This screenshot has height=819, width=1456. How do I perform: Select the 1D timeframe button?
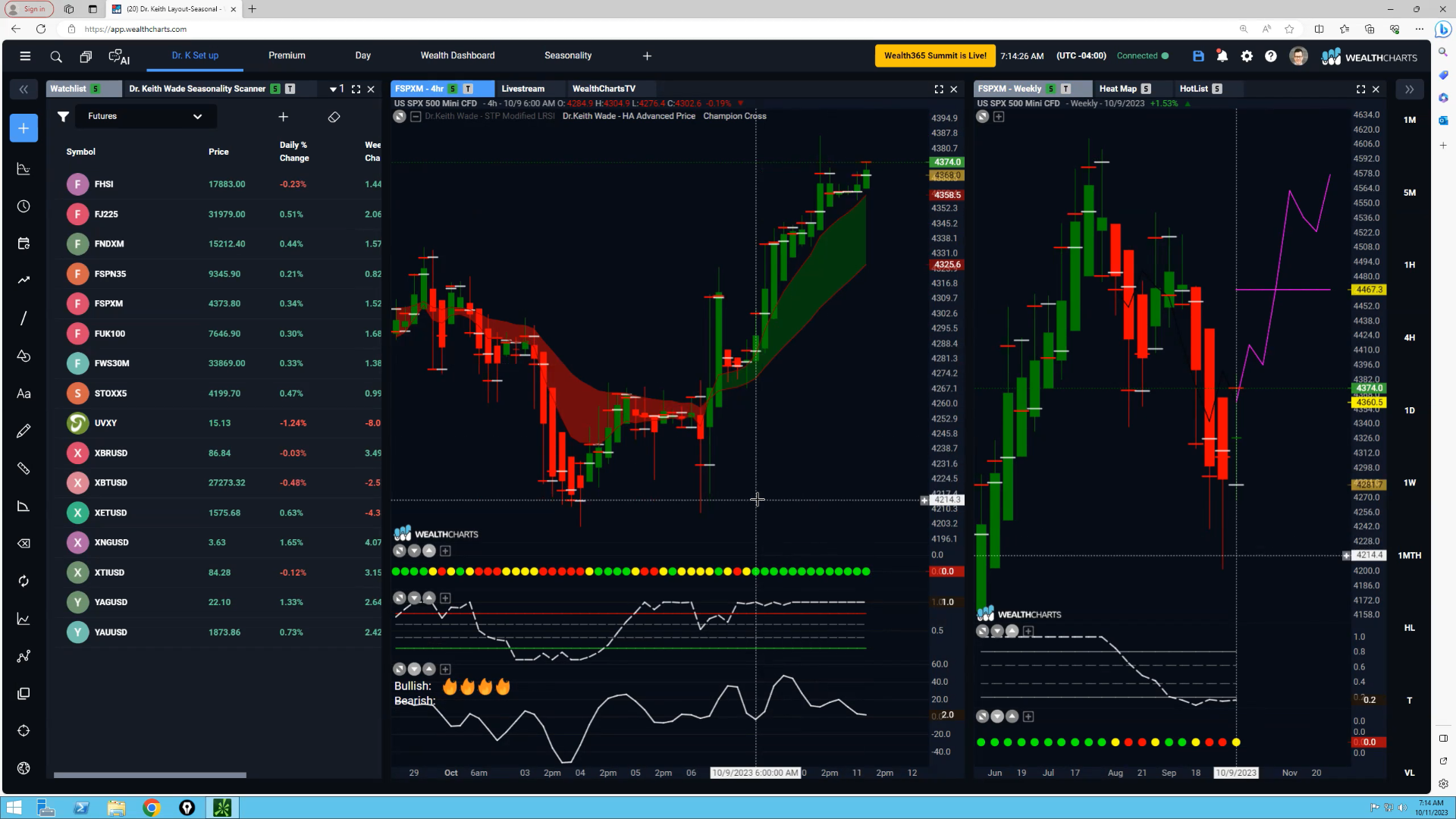click(x=1410, y=410)
